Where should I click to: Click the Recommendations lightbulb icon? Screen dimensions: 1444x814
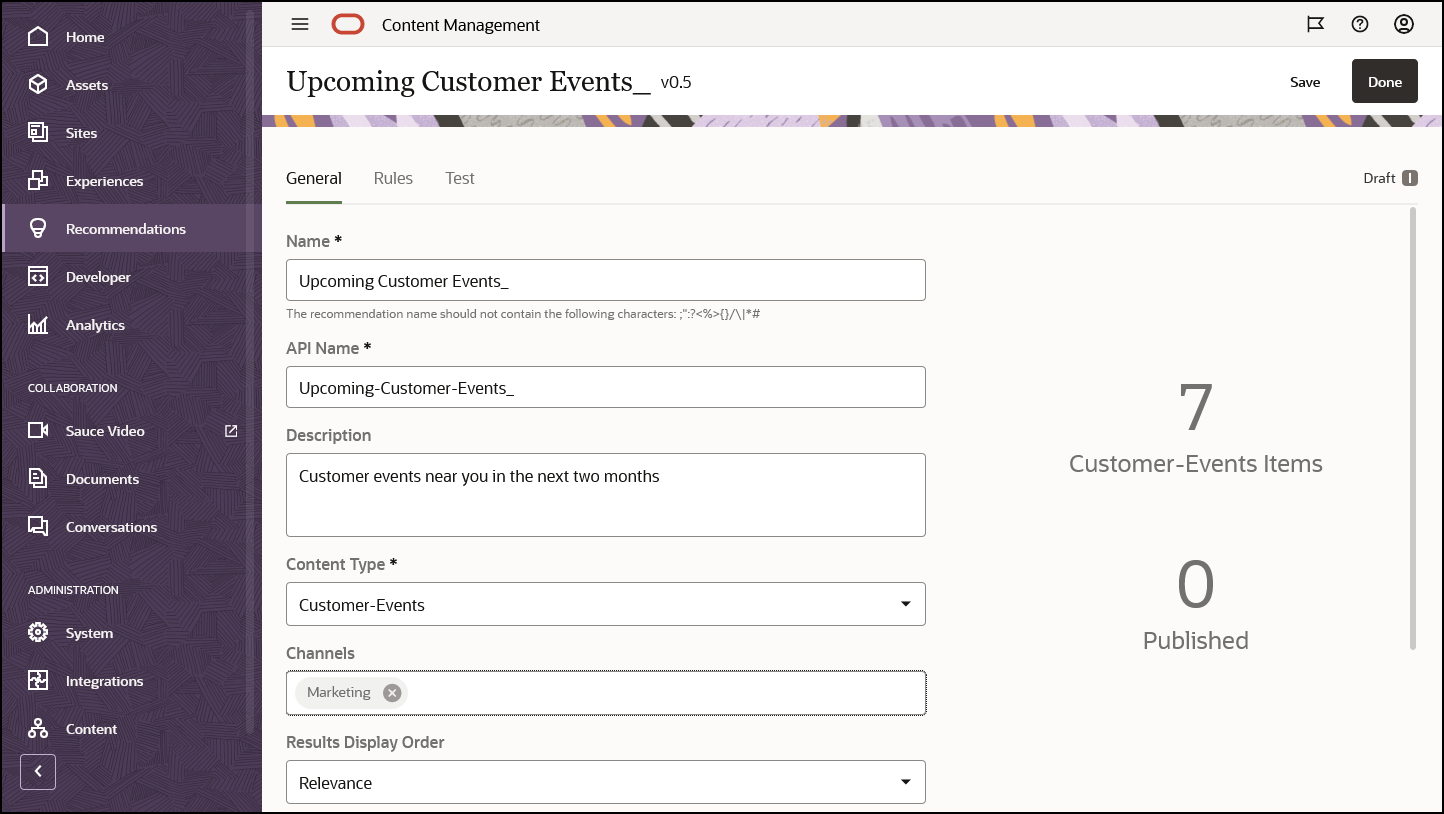pos(38,229)
